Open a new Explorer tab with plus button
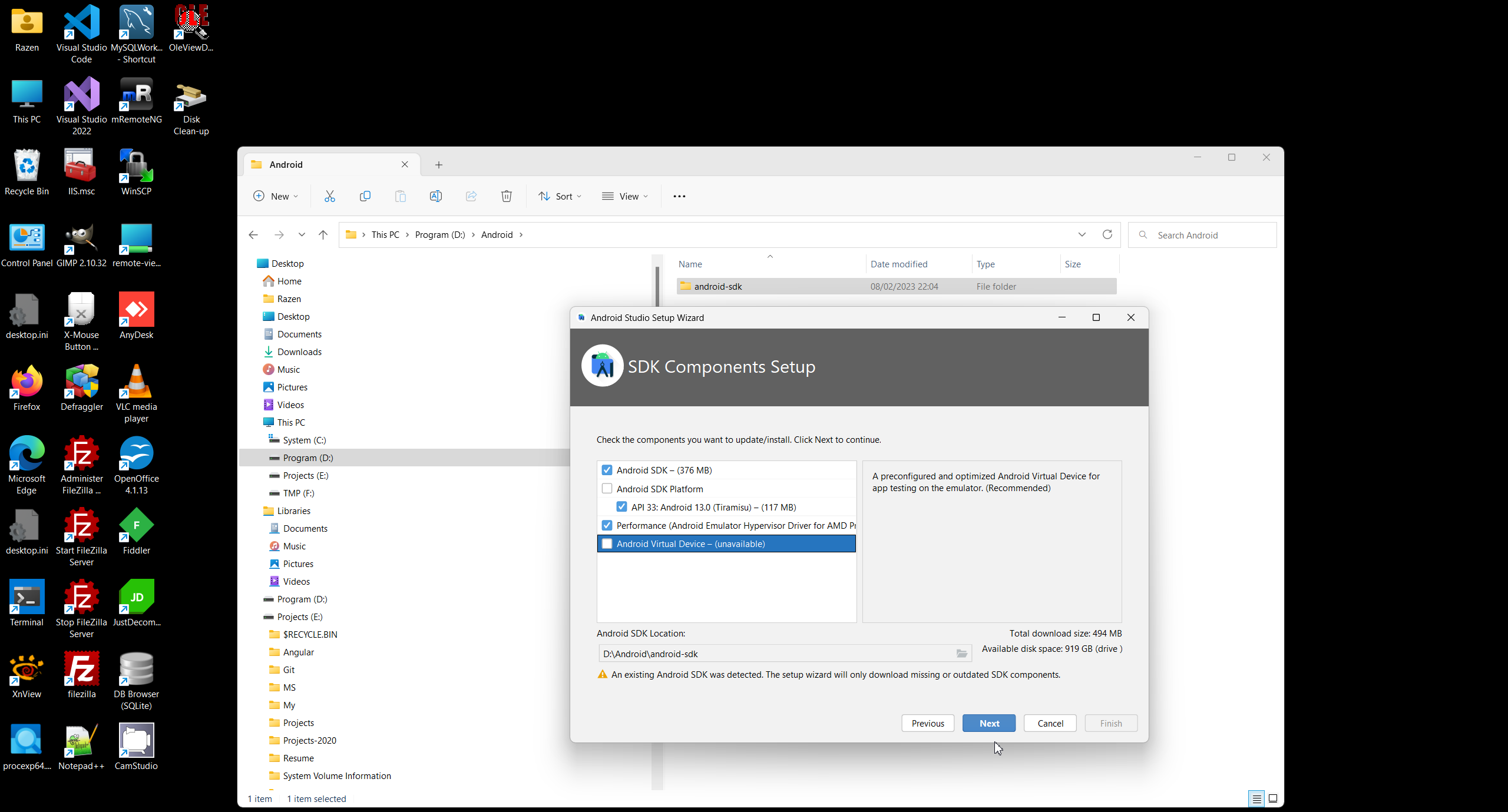This screenshot has width=1508, height=812. [x=439, y=165]
